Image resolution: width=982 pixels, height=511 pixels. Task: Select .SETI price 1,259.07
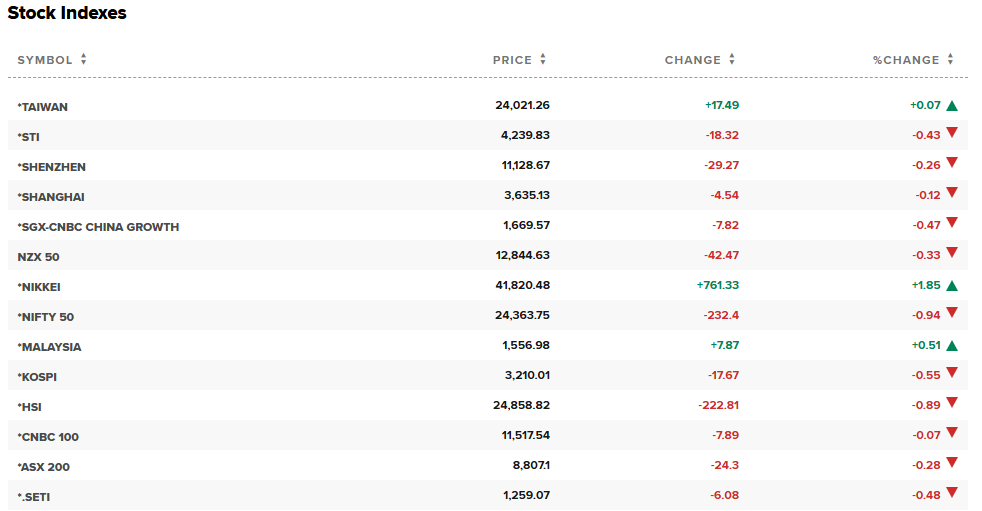tap(526, 496)
